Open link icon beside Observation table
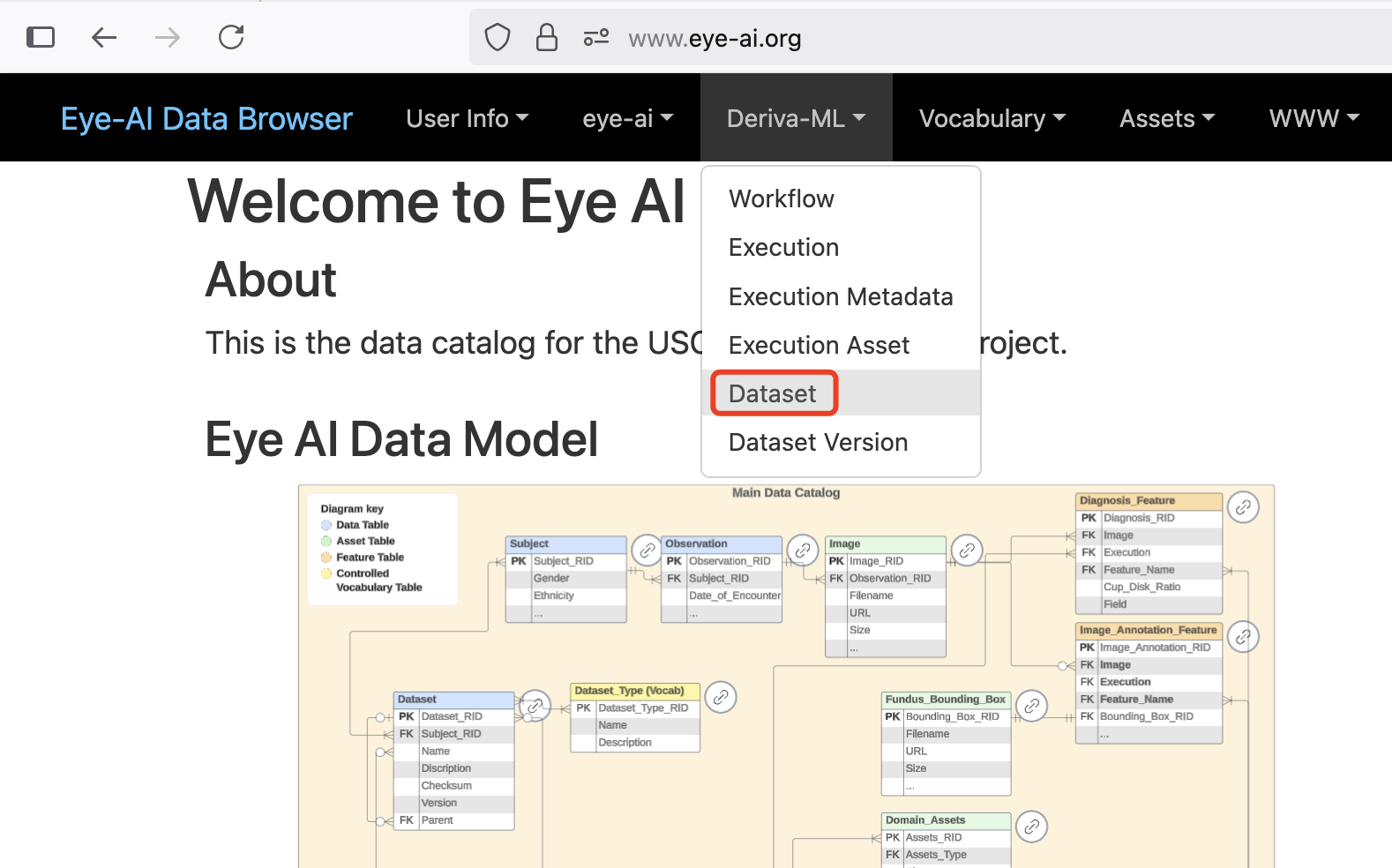This screenshot has height=868, width=1392. (x=803, y=550)
